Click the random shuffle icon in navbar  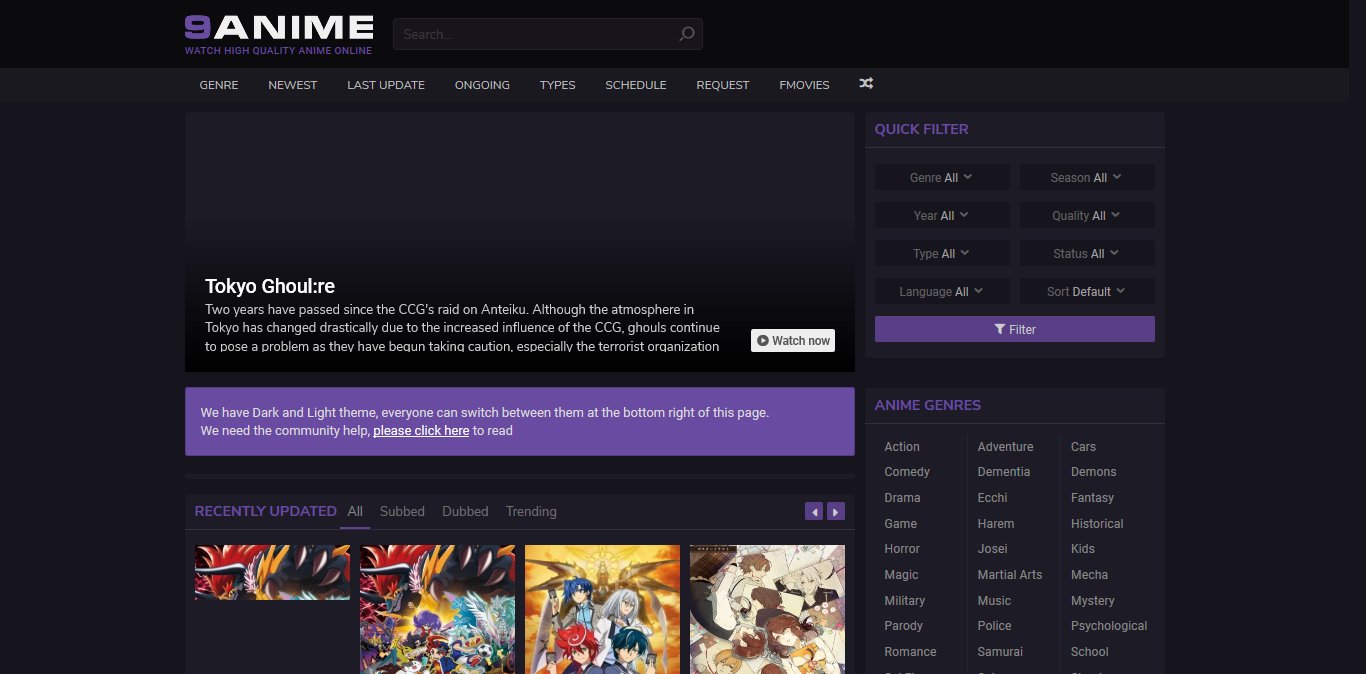pyautogui.click(x=866, y=84)
